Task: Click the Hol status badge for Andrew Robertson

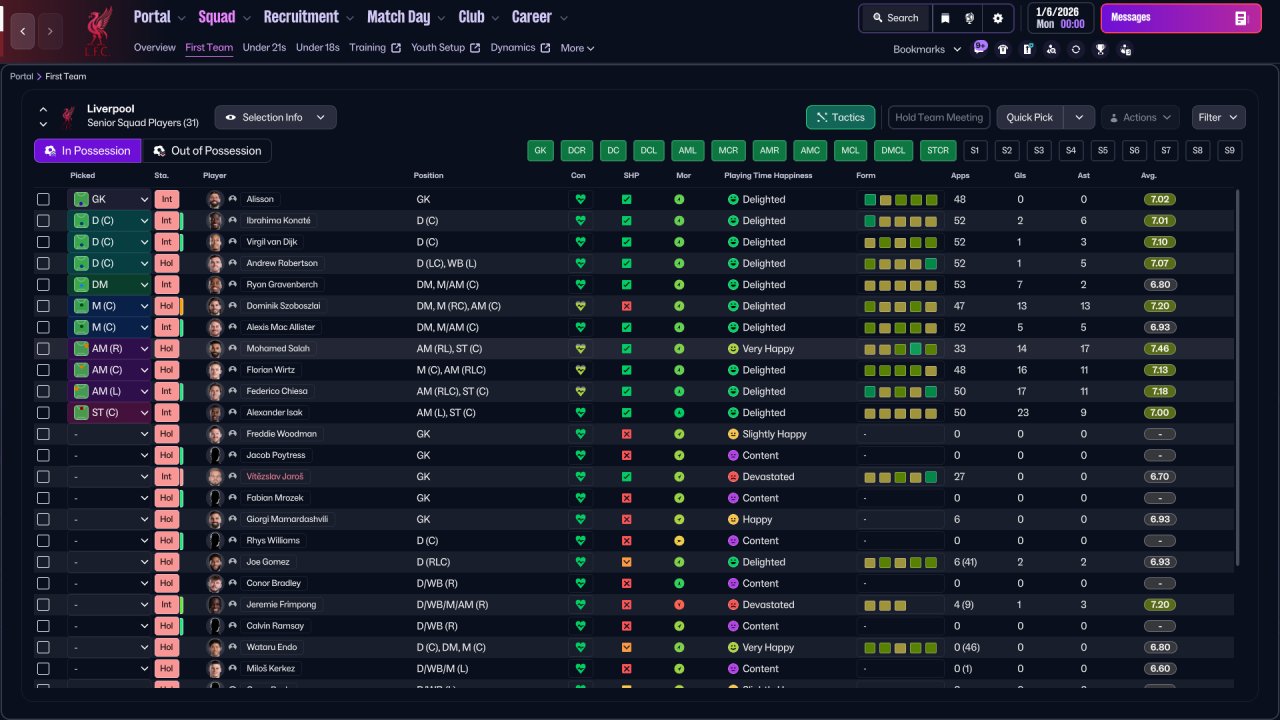Action: click(167, 263)
